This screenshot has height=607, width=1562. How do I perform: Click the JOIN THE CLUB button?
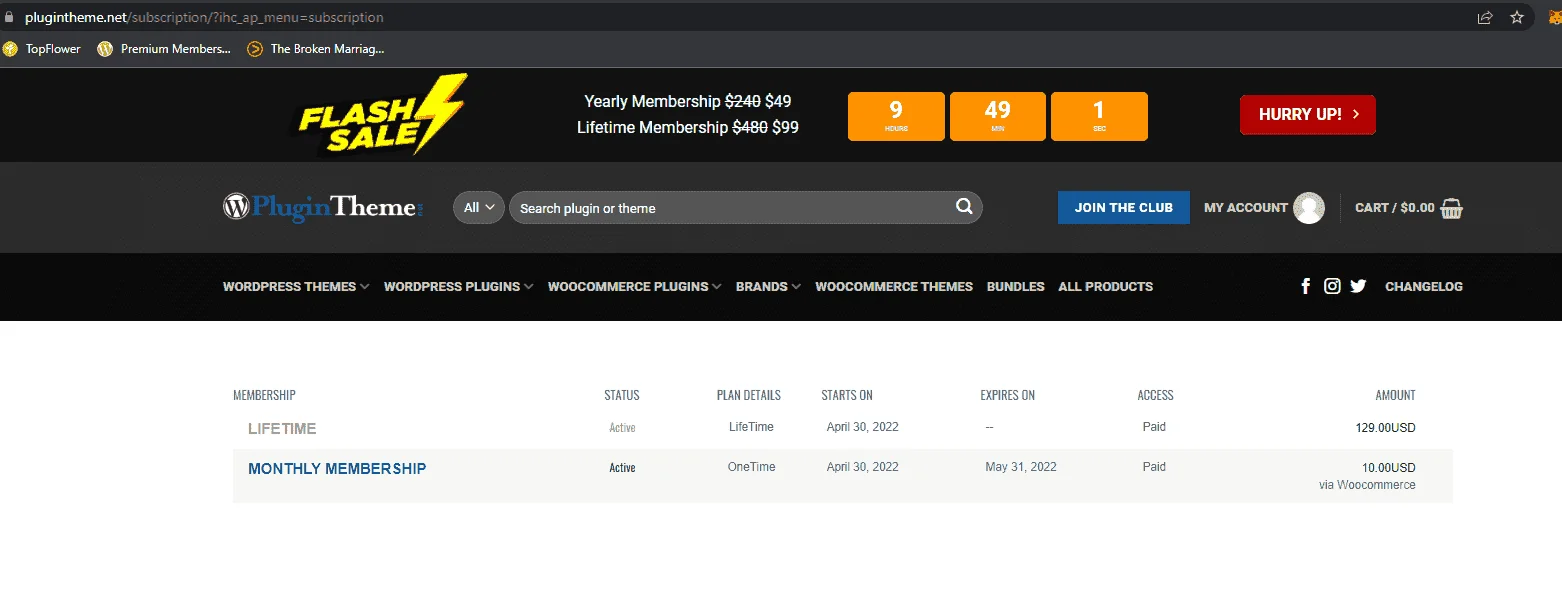(1124, 208)
